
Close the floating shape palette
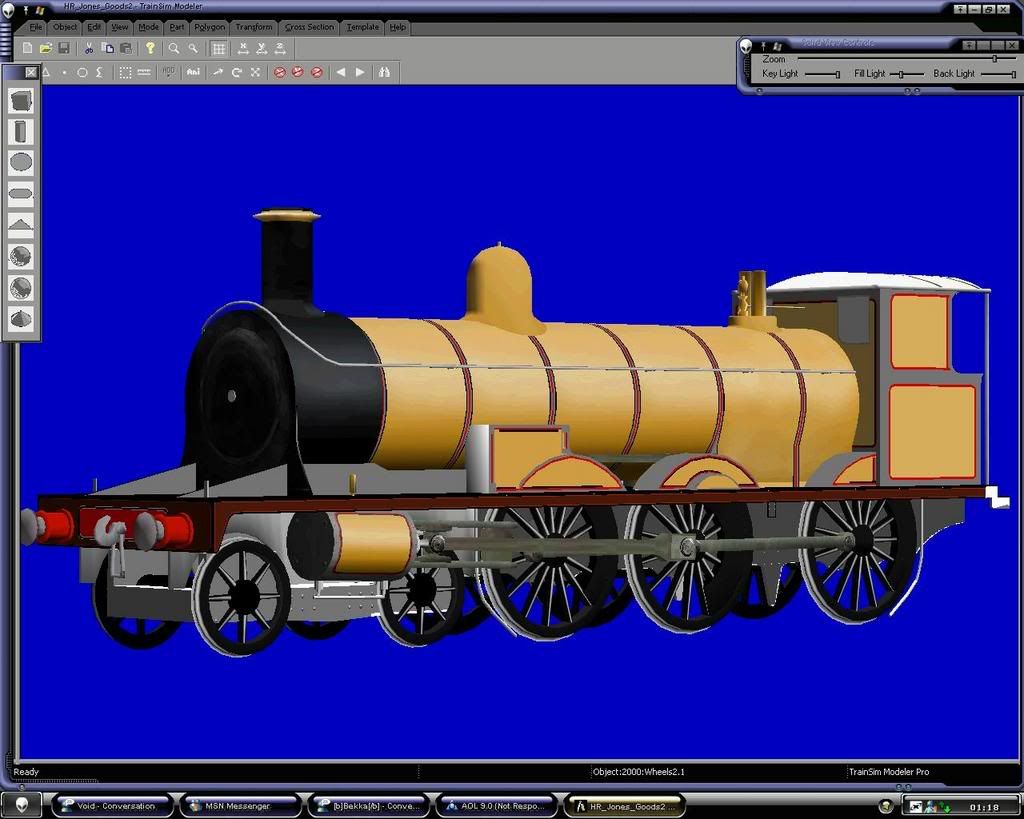click(x=31, y=72)
